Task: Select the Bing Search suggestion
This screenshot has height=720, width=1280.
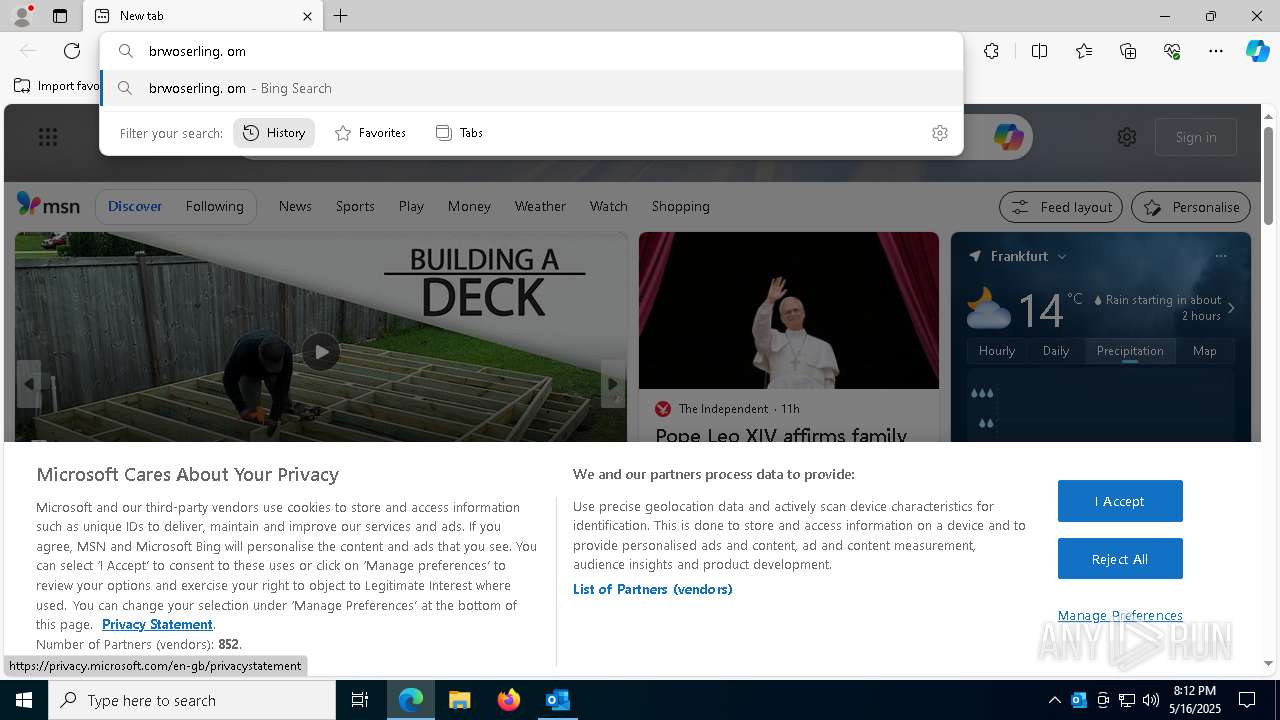Action: coord(532,88)
